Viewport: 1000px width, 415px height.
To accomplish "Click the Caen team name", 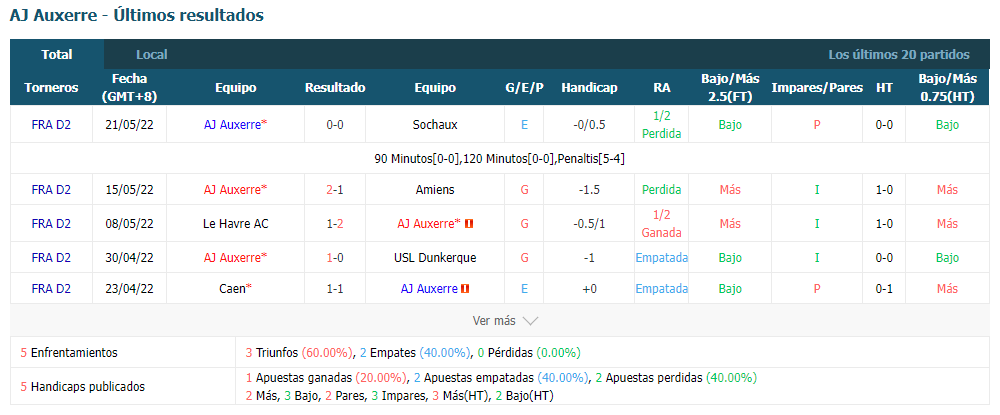I will point(232,289).
